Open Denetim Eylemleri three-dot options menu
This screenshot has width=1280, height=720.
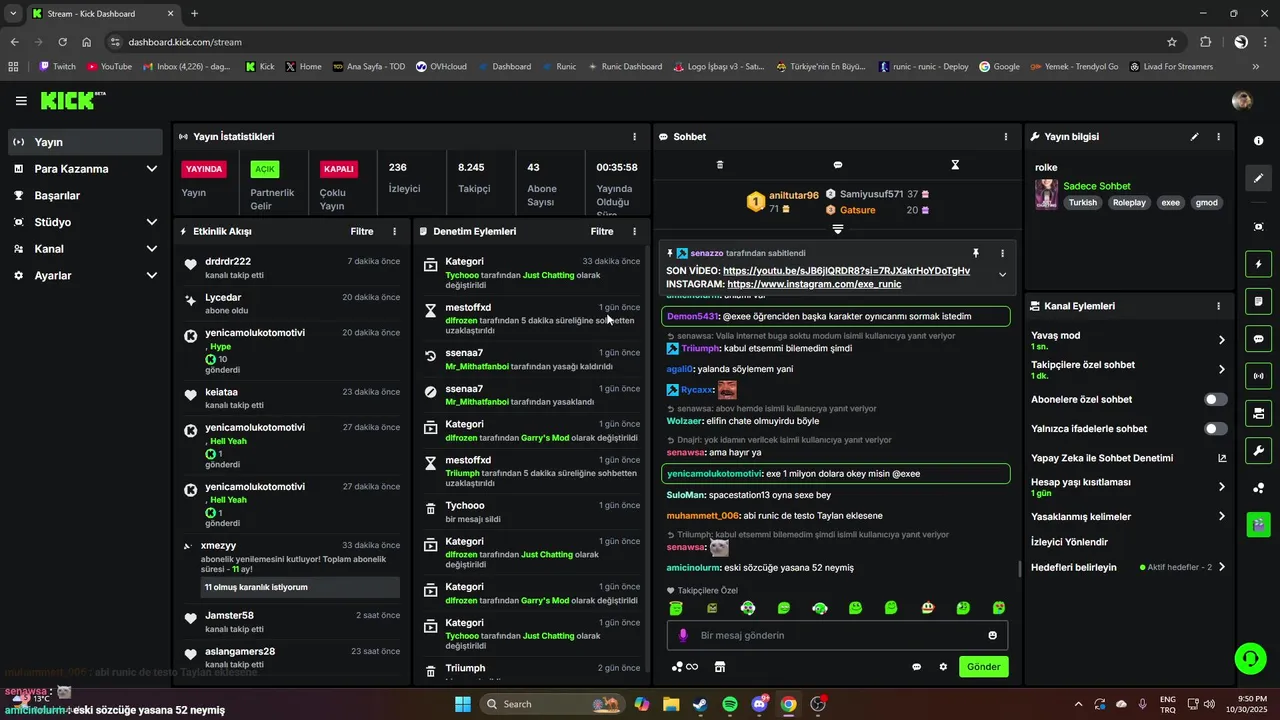634,231
